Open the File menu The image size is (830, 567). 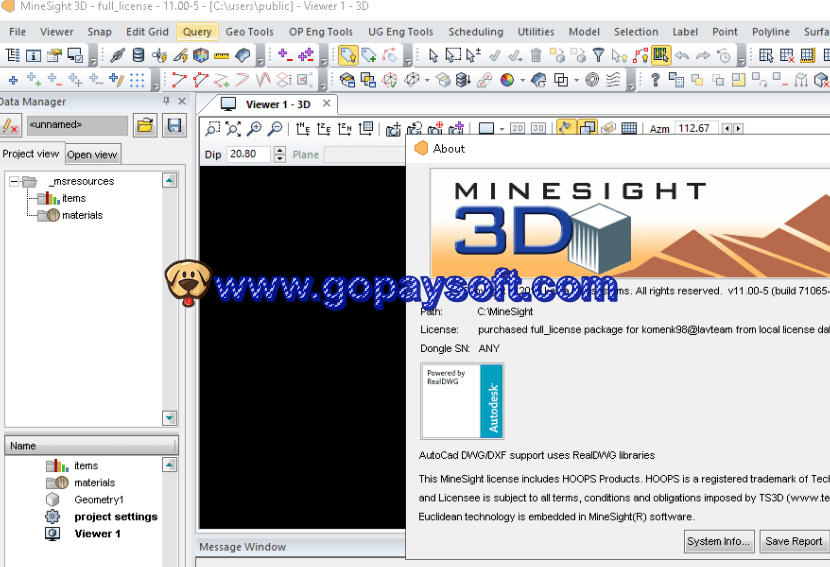(17, 32)
